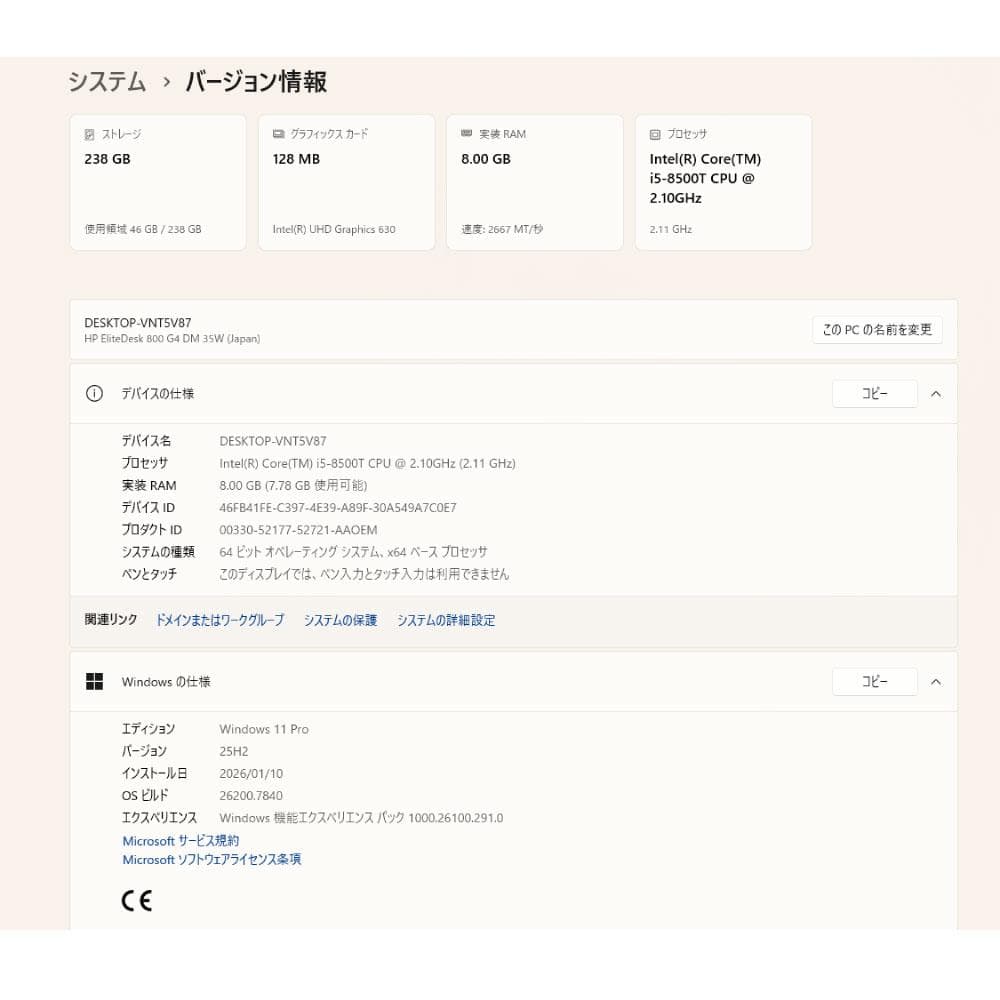Viewport: 1000px width, 1000px height.
Task: Select the 64 ビット system type value
Action: pyautogui.click(x=353, y=552)
